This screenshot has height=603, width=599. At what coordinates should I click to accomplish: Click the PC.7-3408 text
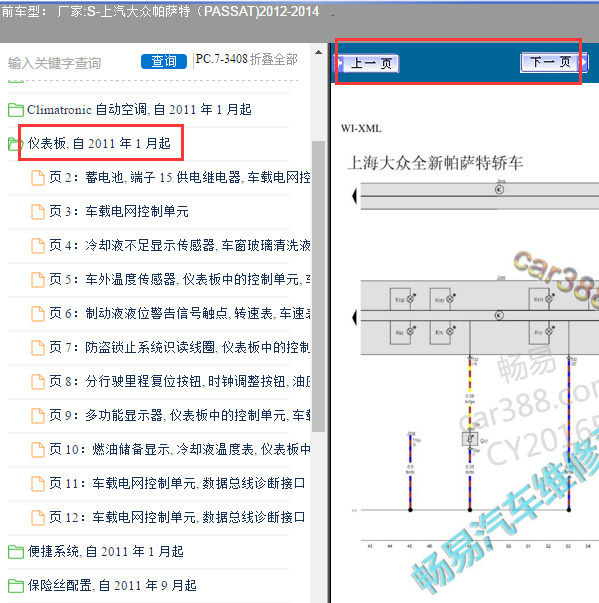(221, 59)
